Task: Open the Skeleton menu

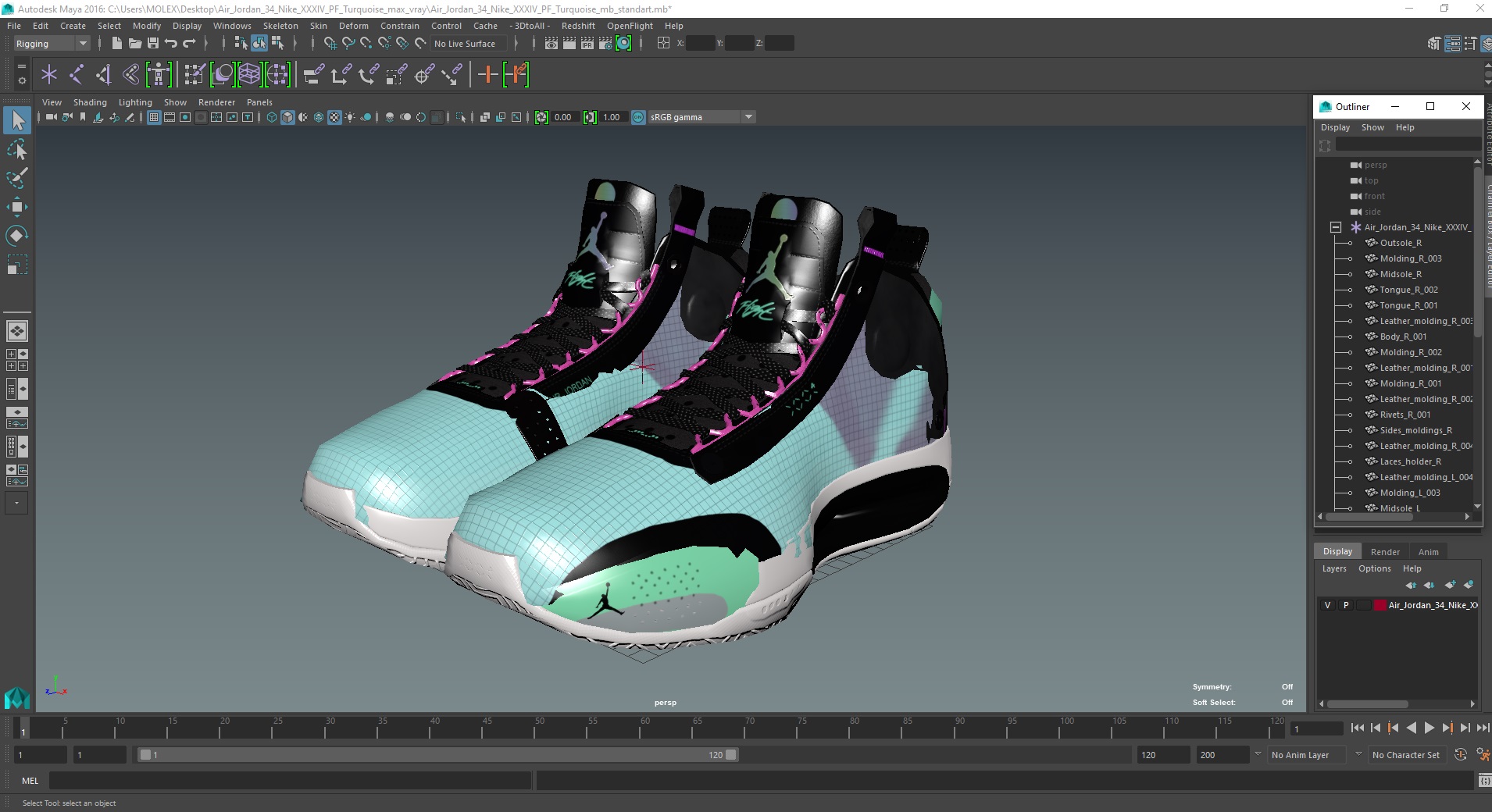Action: point(280,26)
